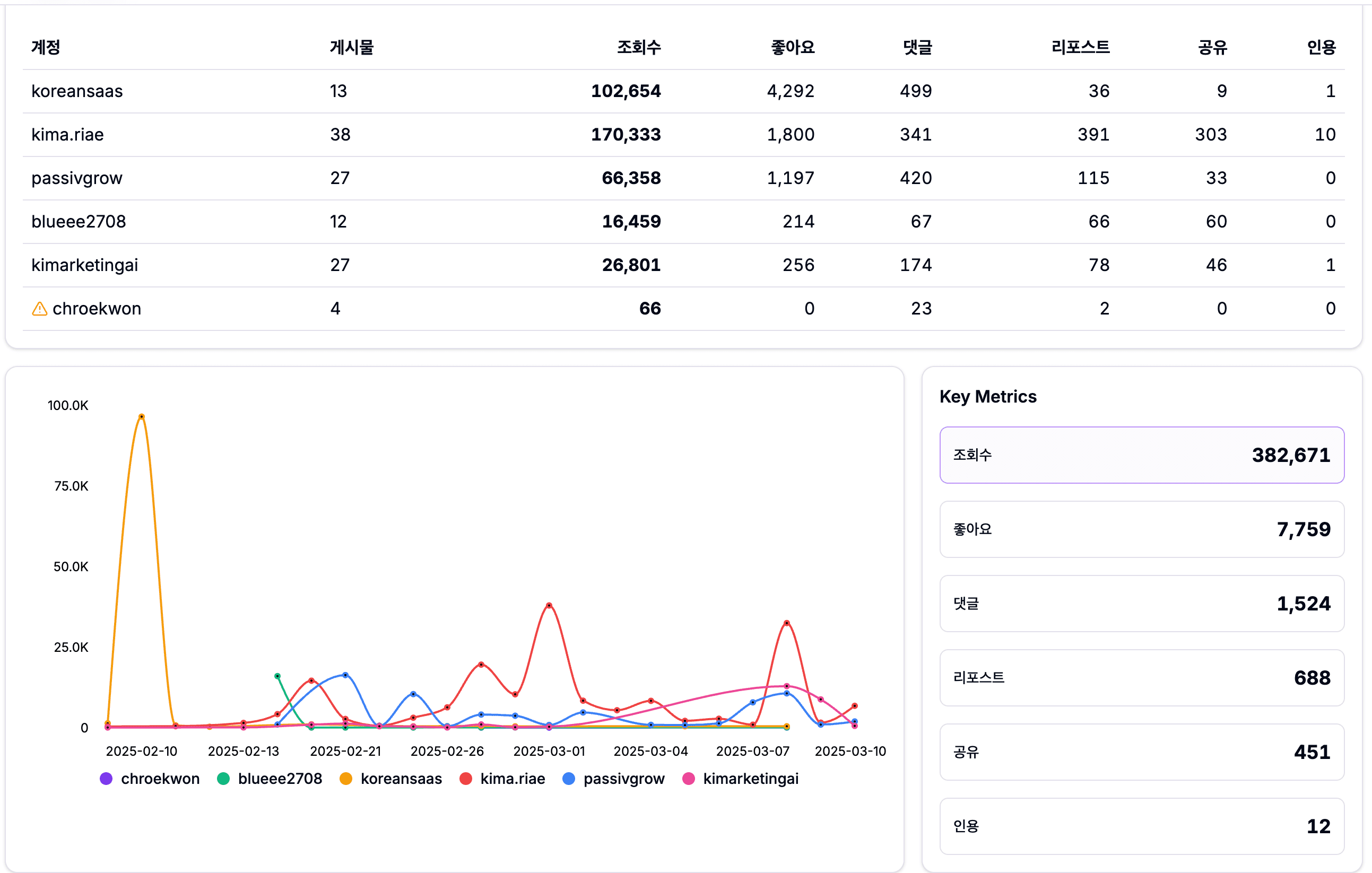Sort by the 좋아요 table column header

pos(793,47)
